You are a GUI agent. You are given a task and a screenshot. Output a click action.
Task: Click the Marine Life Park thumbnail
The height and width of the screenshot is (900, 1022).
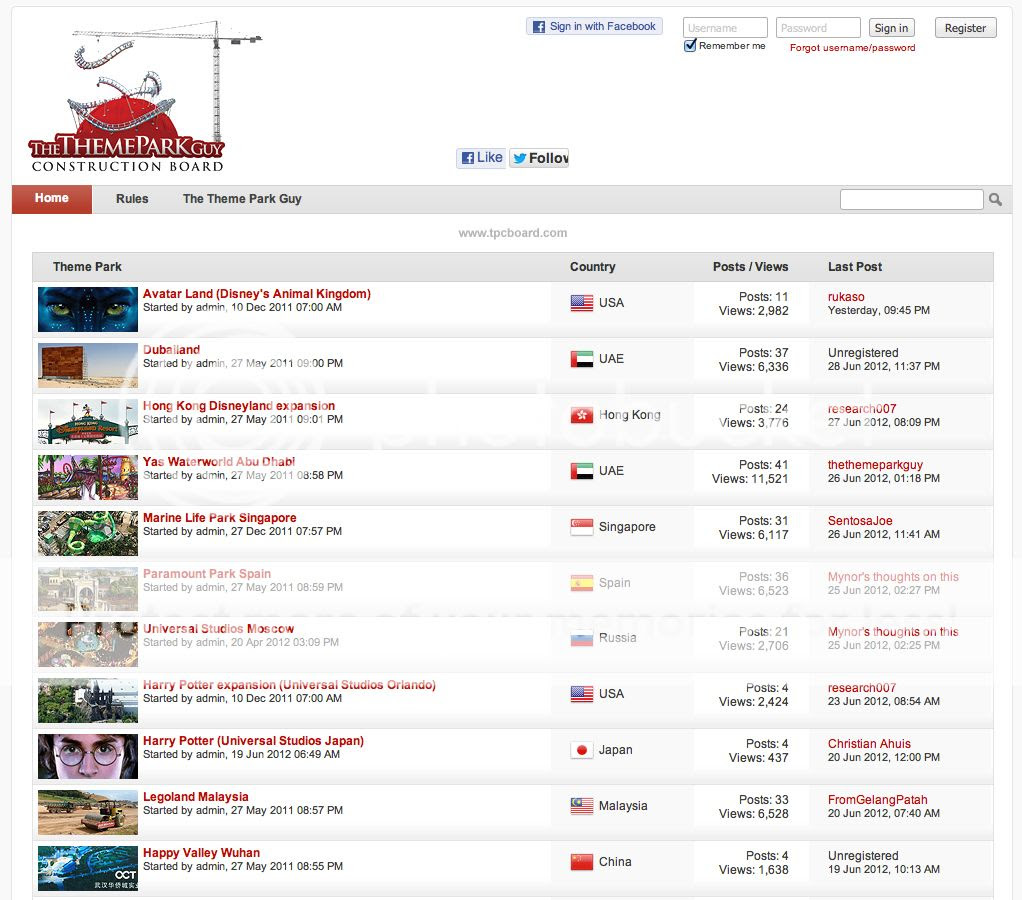(88, 534)
